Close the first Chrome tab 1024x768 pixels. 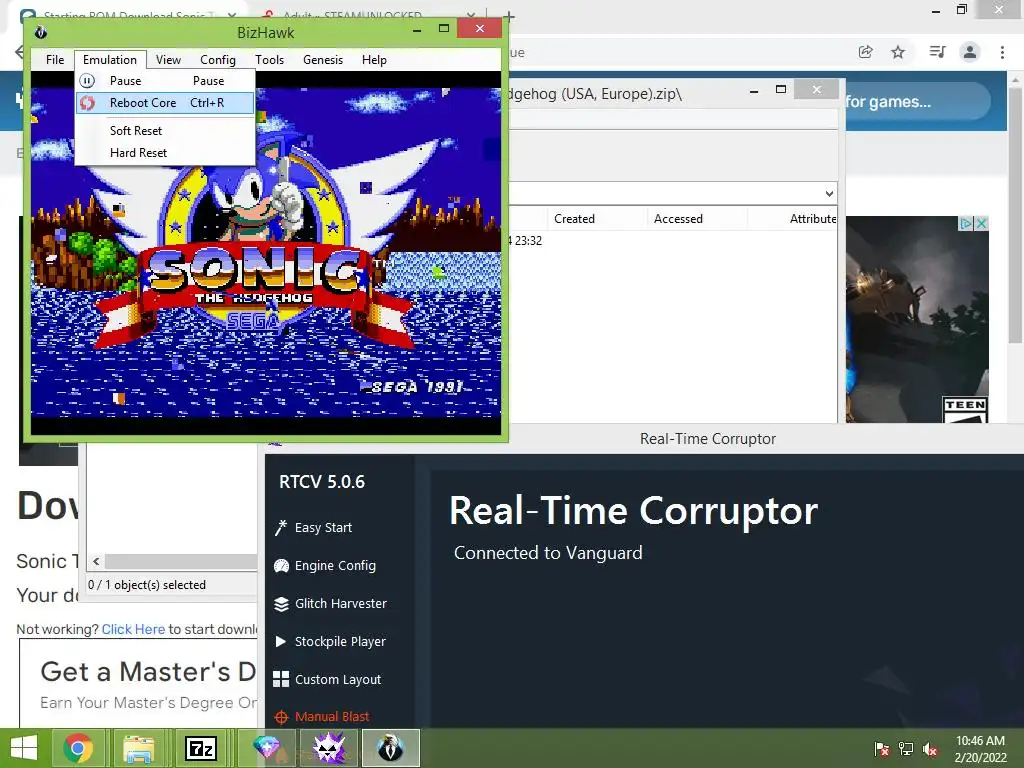(232, 15)
